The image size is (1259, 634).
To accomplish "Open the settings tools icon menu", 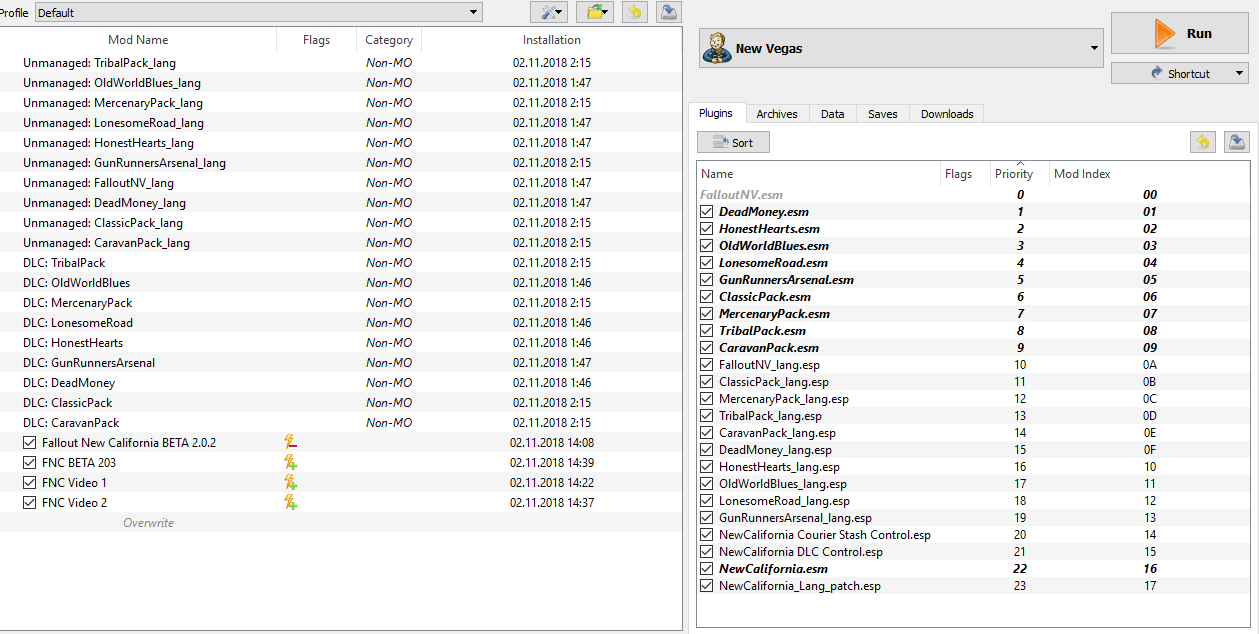I will [549, 12].
